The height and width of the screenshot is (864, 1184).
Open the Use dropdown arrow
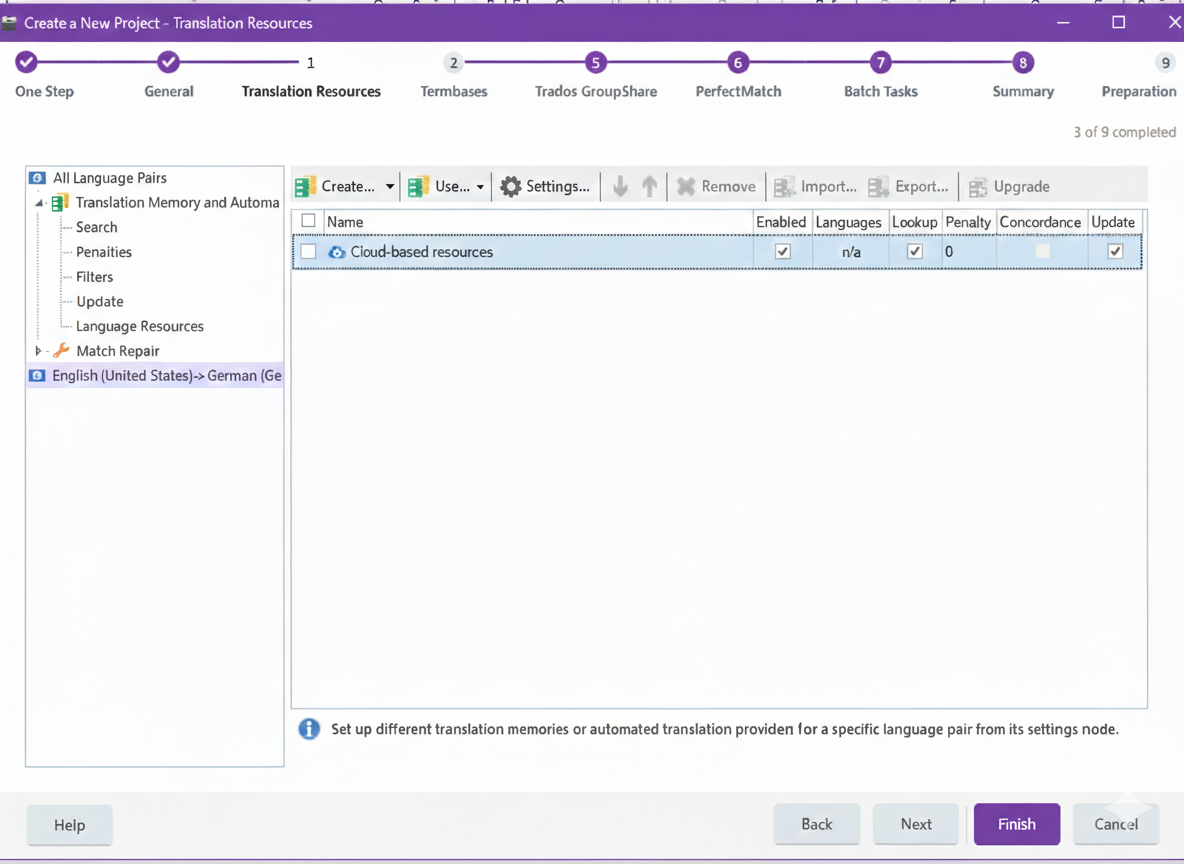coord(480,187)
